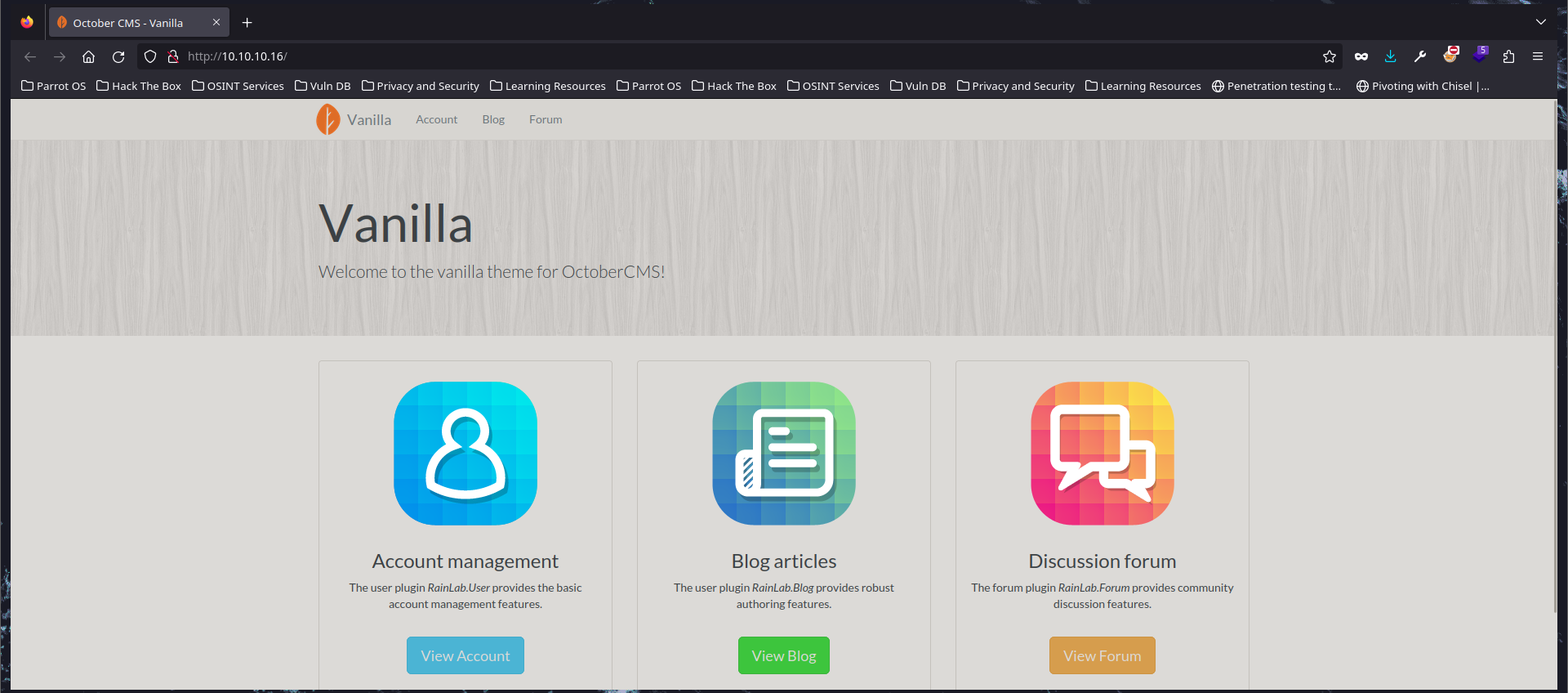Click the insecure connection padlock icon

pos(173,56)
